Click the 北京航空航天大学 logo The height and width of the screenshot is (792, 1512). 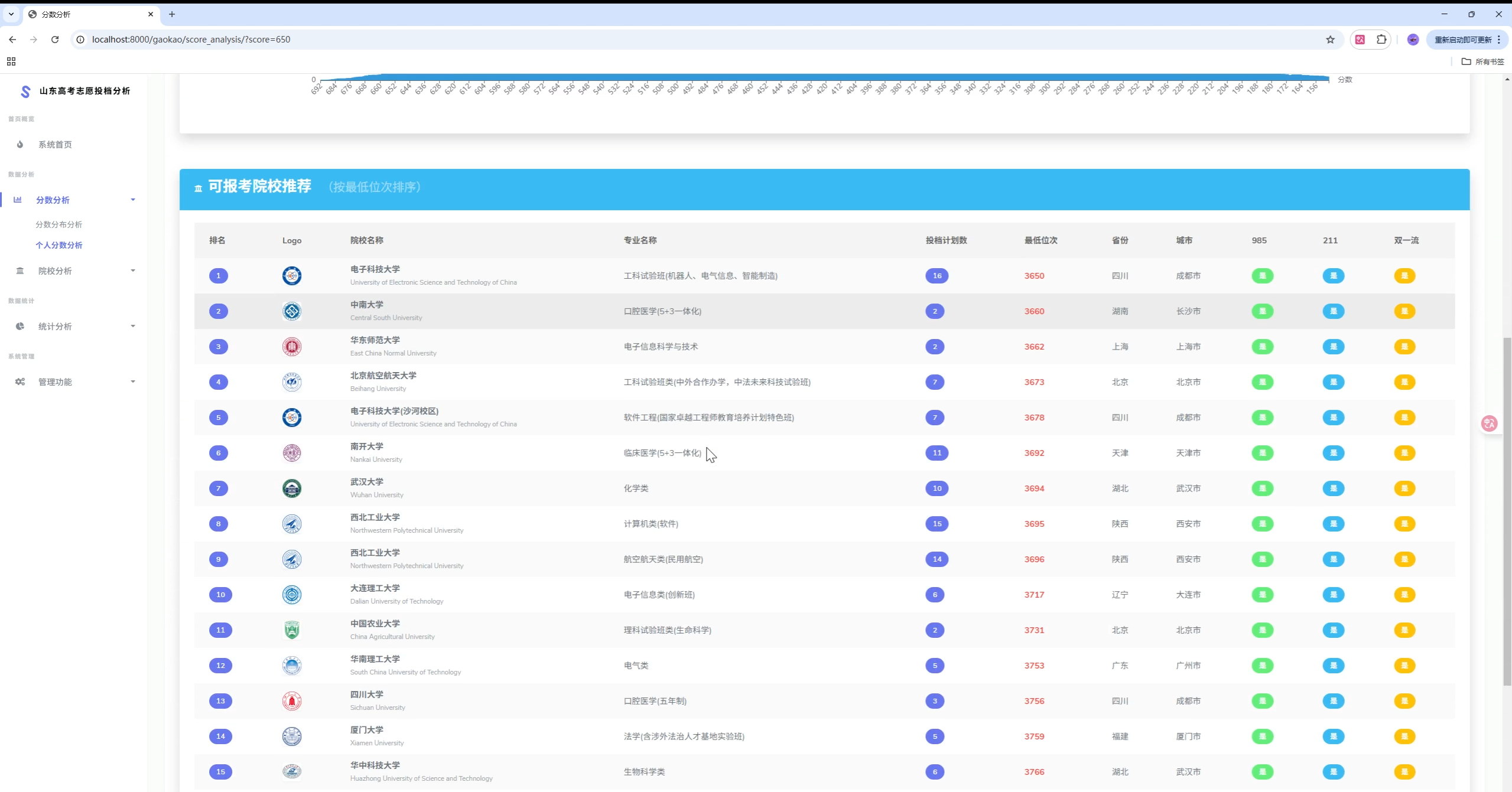292,382
